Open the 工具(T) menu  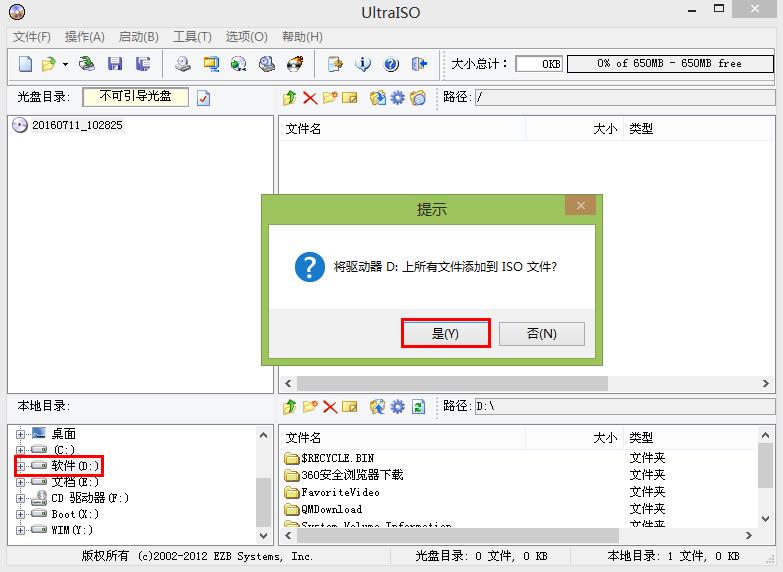pyautogui.click(x=192, y=36)
